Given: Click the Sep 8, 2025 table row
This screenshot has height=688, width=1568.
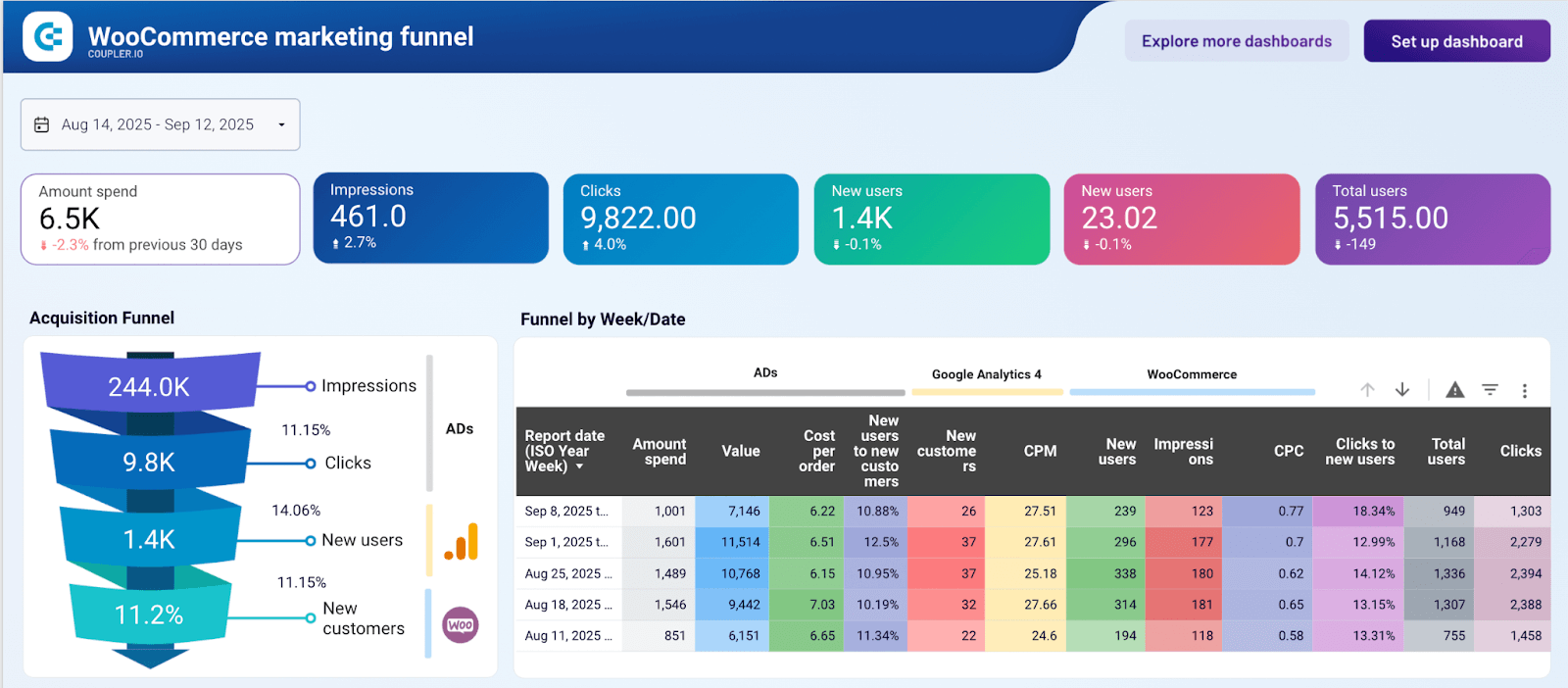Looking at the screenshot, I should click(566, 511).
